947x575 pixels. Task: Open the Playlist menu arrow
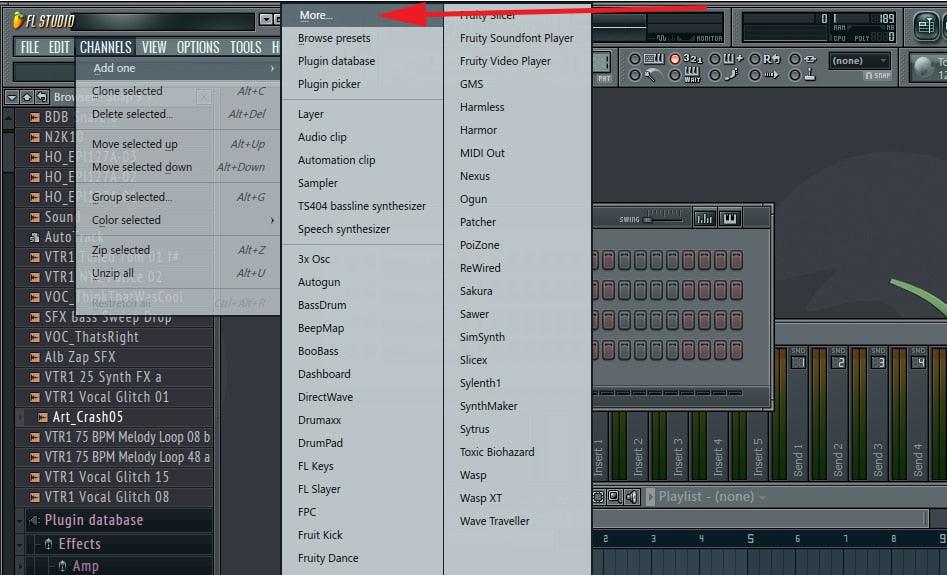(x=650, y=497)
